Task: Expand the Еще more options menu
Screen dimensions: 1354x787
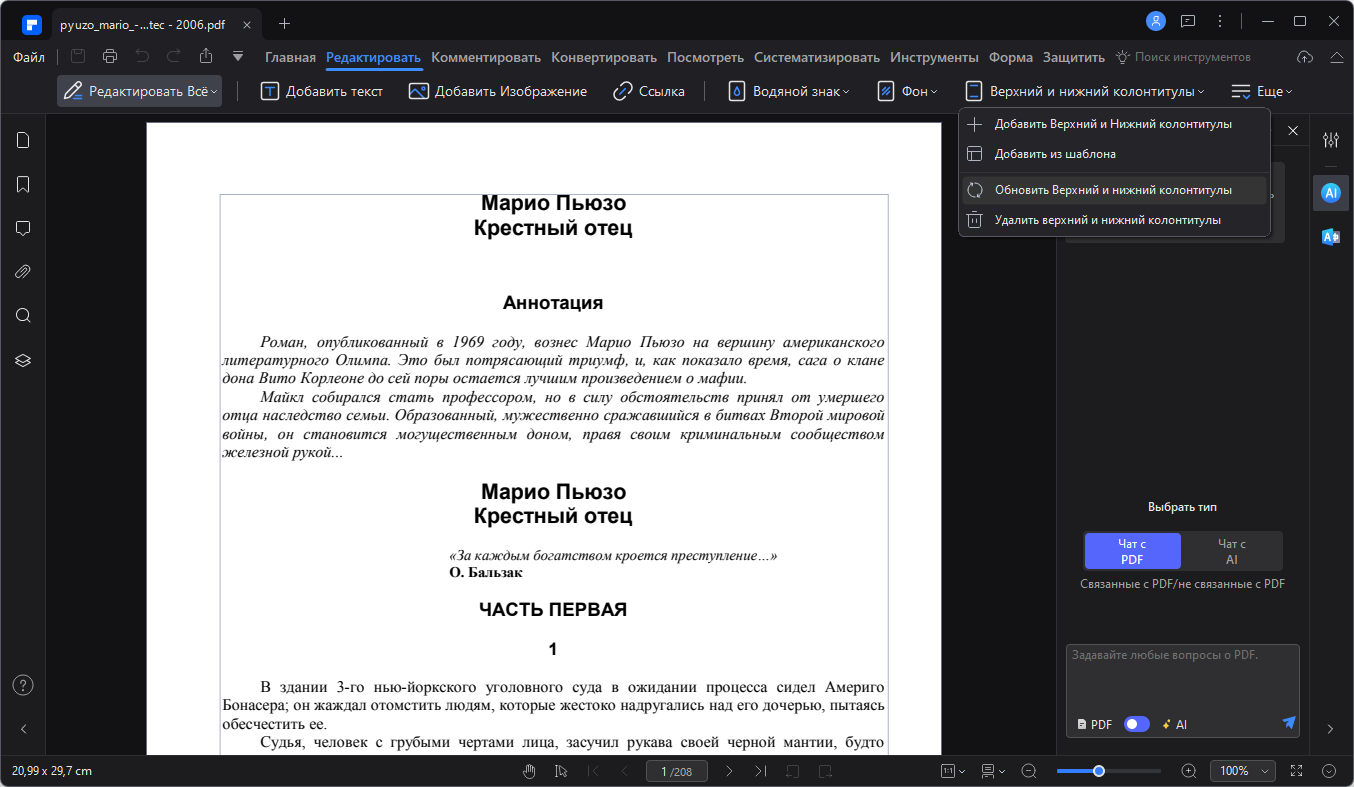Action: pyautogui.click(x=1261, y=91)
